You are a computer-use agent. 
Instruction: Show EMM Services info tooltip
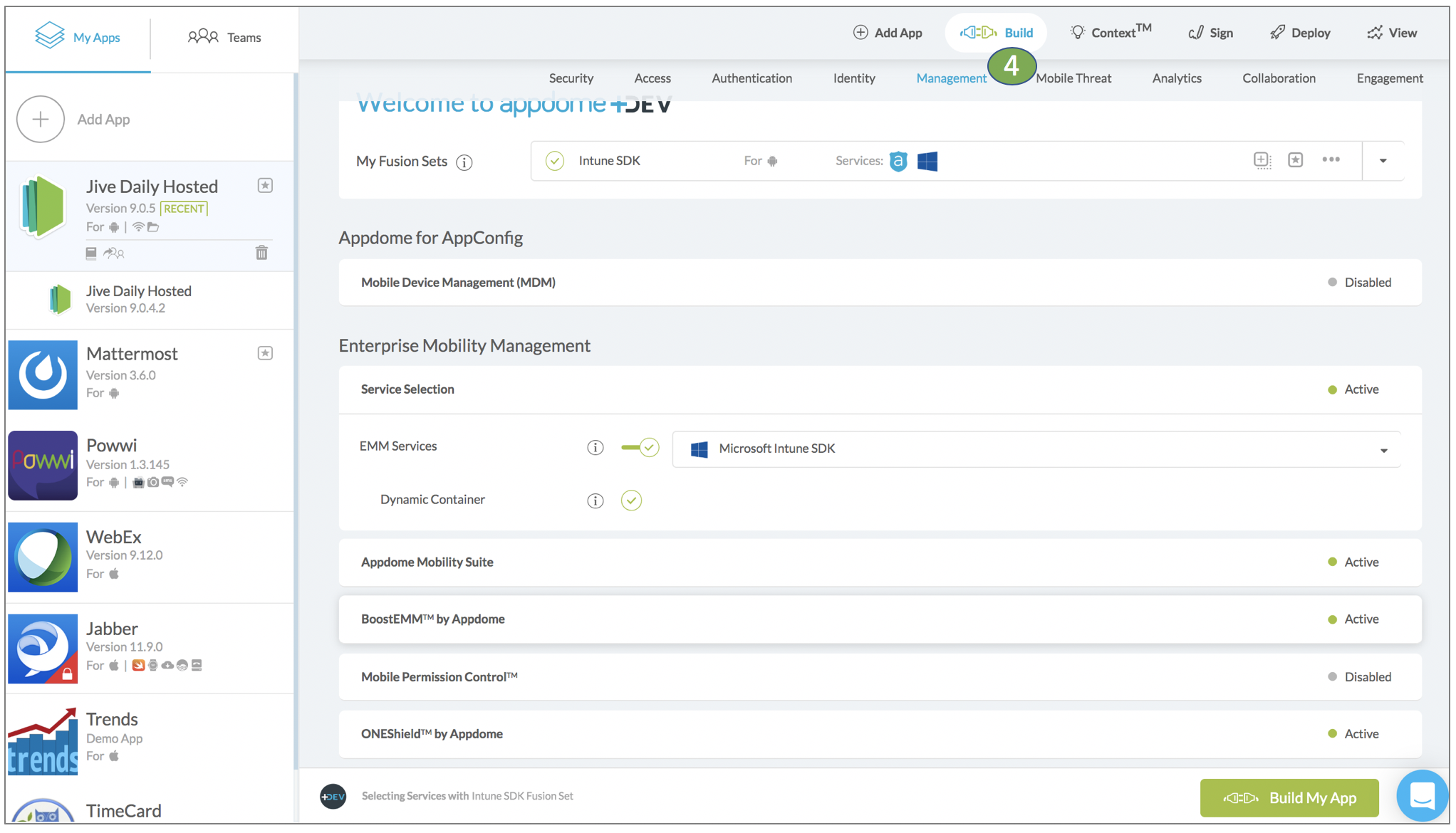(595, 448)
